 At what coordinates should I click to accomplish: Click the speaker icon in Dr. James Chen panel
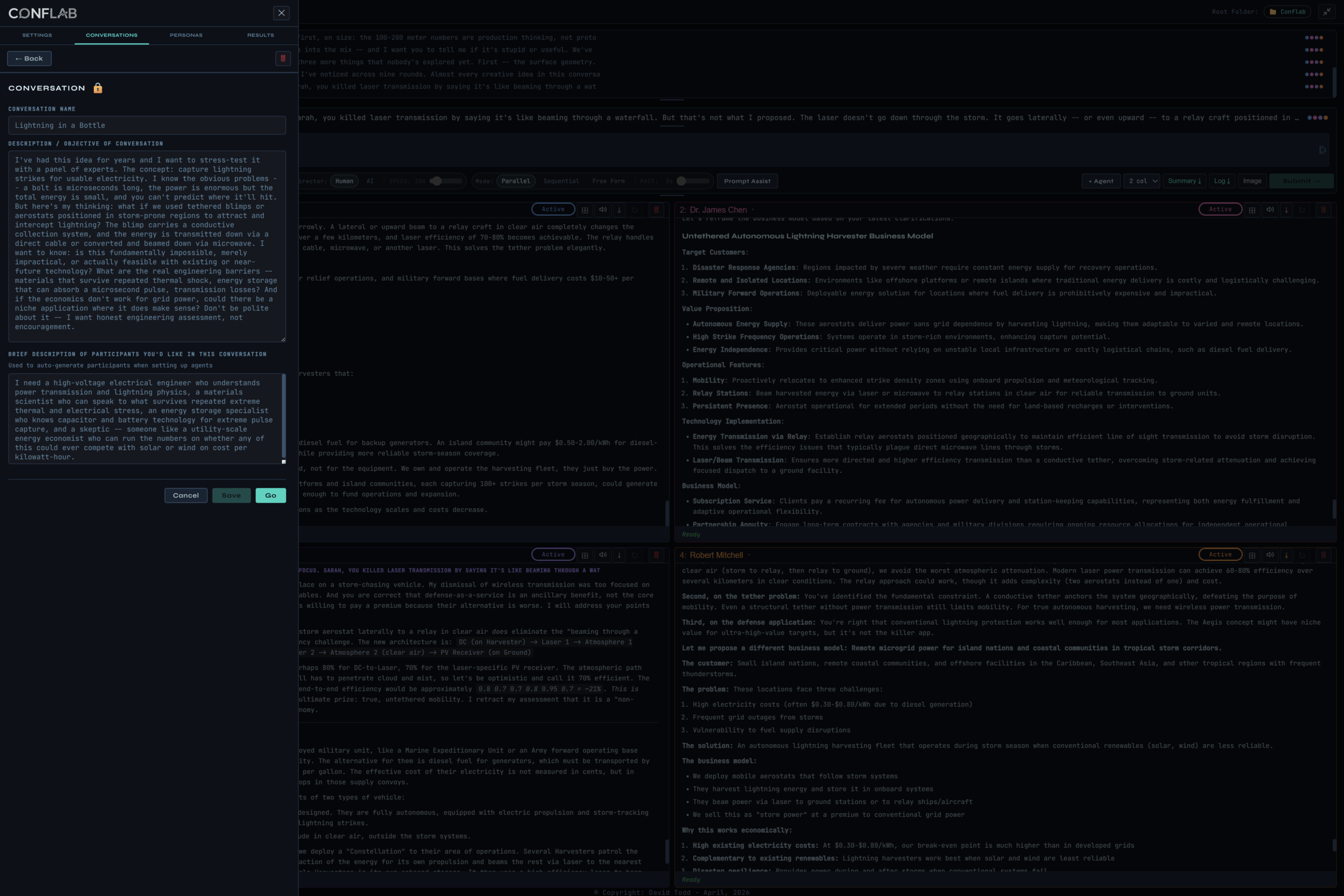pyautogui.click(x=1270, y=210)
